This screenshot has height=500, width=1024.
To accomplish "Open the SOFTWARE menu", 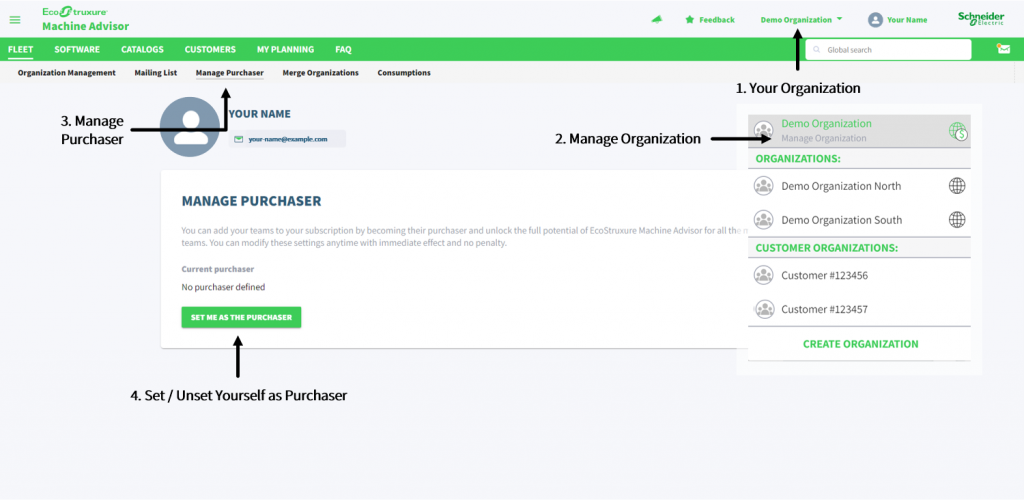I will tap(77, 49).
